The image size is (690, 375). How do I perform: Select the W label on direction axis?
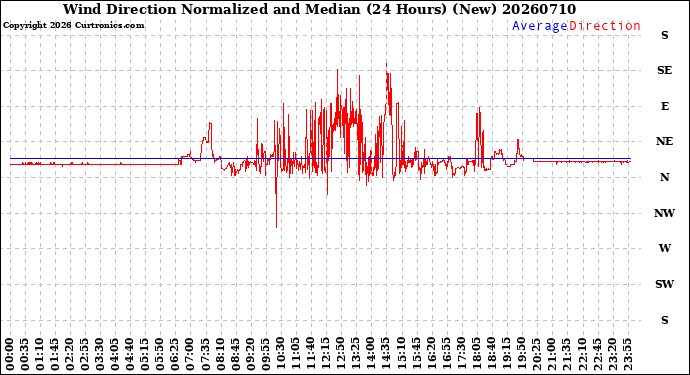[664, 248]
